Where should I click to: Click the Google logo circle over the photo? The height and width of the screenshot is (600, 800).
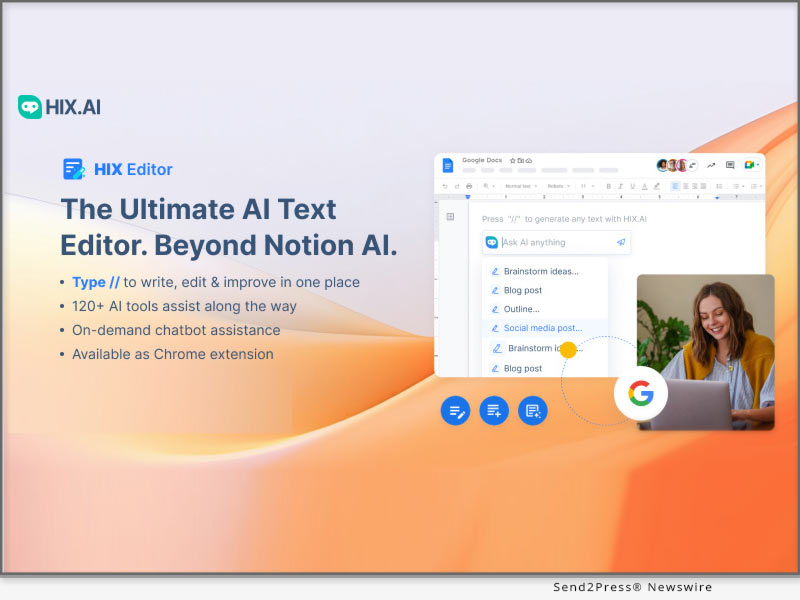click(x=641, y=394)
